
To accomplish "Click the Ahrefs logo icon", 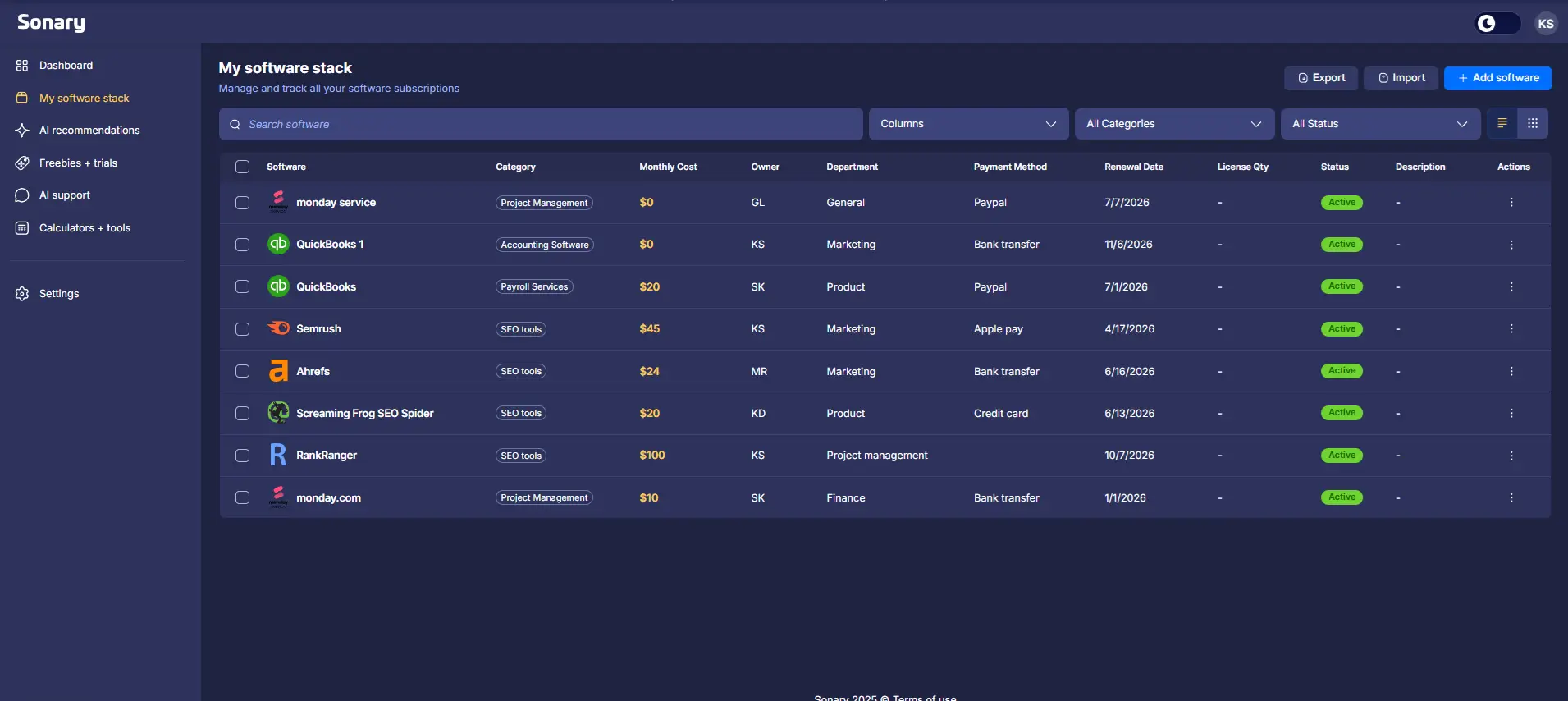I will 278,371.
